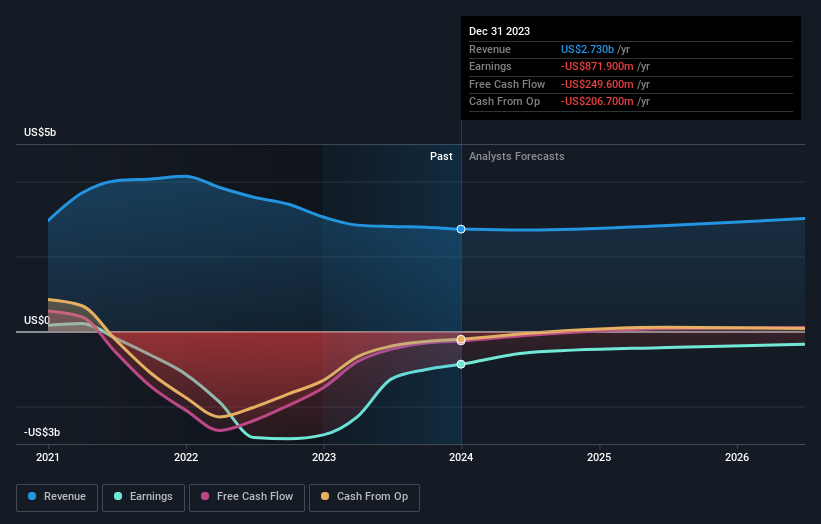Click the -US$871.900m earnings value
This screenshot has width=821, height=524.
pos(597,66)
